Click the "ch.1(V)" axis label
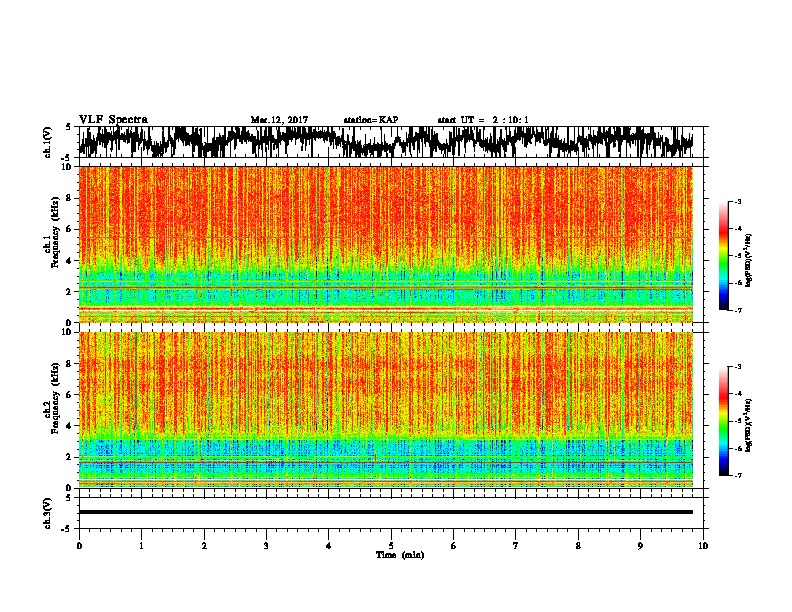This screenshot has width=792, height=612. pyautogui.click(x=48, y=142)
